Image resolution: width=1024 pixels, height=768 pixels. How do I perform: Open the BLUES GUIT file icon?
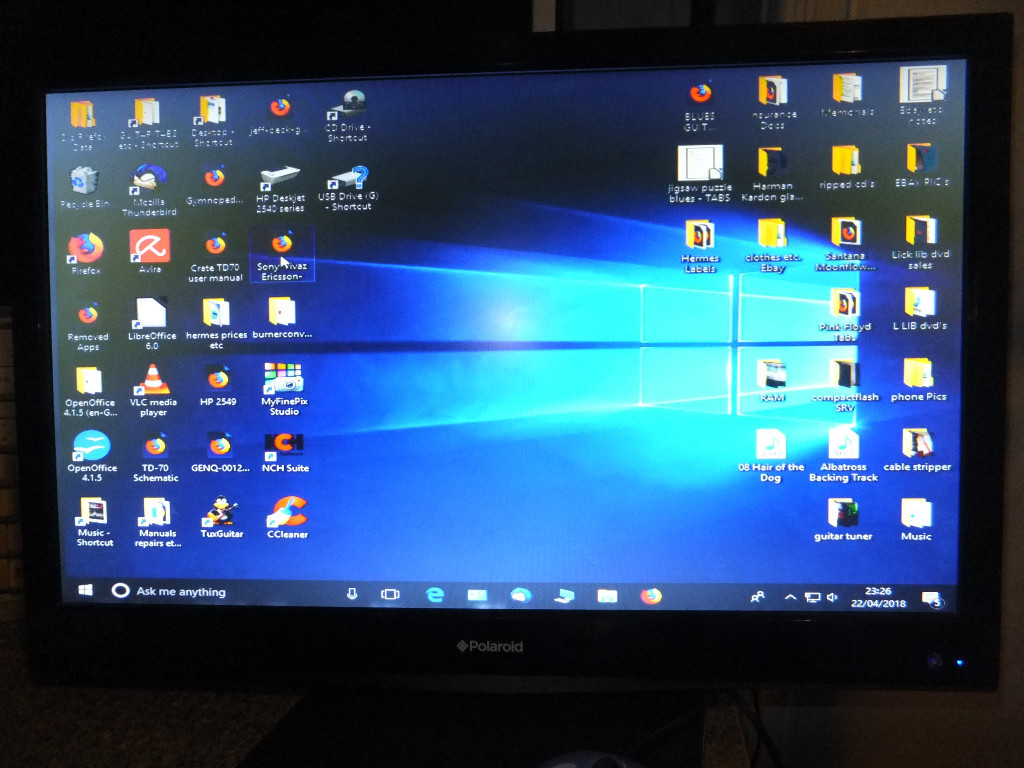coord(700,106)
